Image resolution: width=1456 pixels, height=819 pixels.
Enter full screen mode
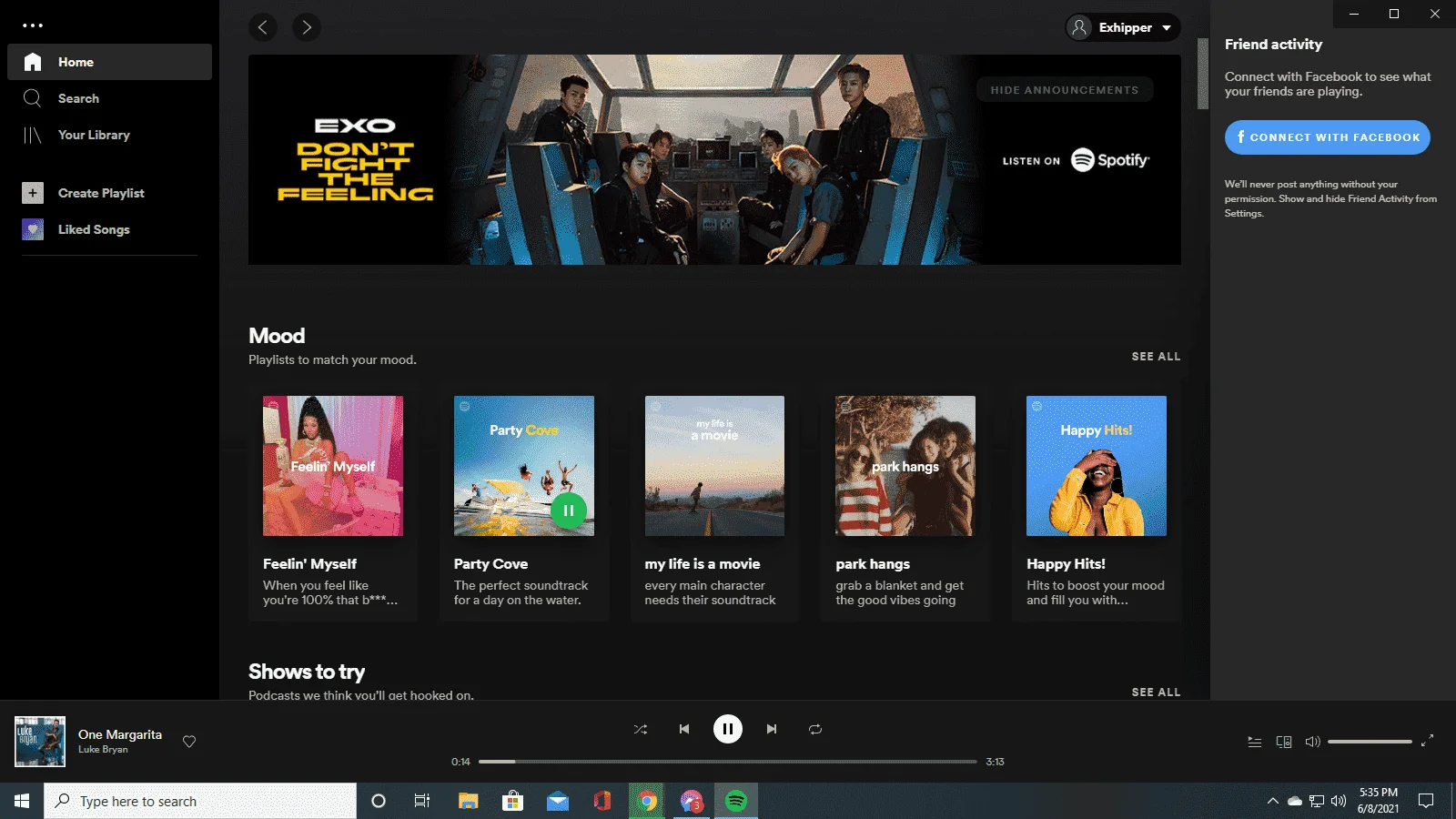pos(1427,741)
